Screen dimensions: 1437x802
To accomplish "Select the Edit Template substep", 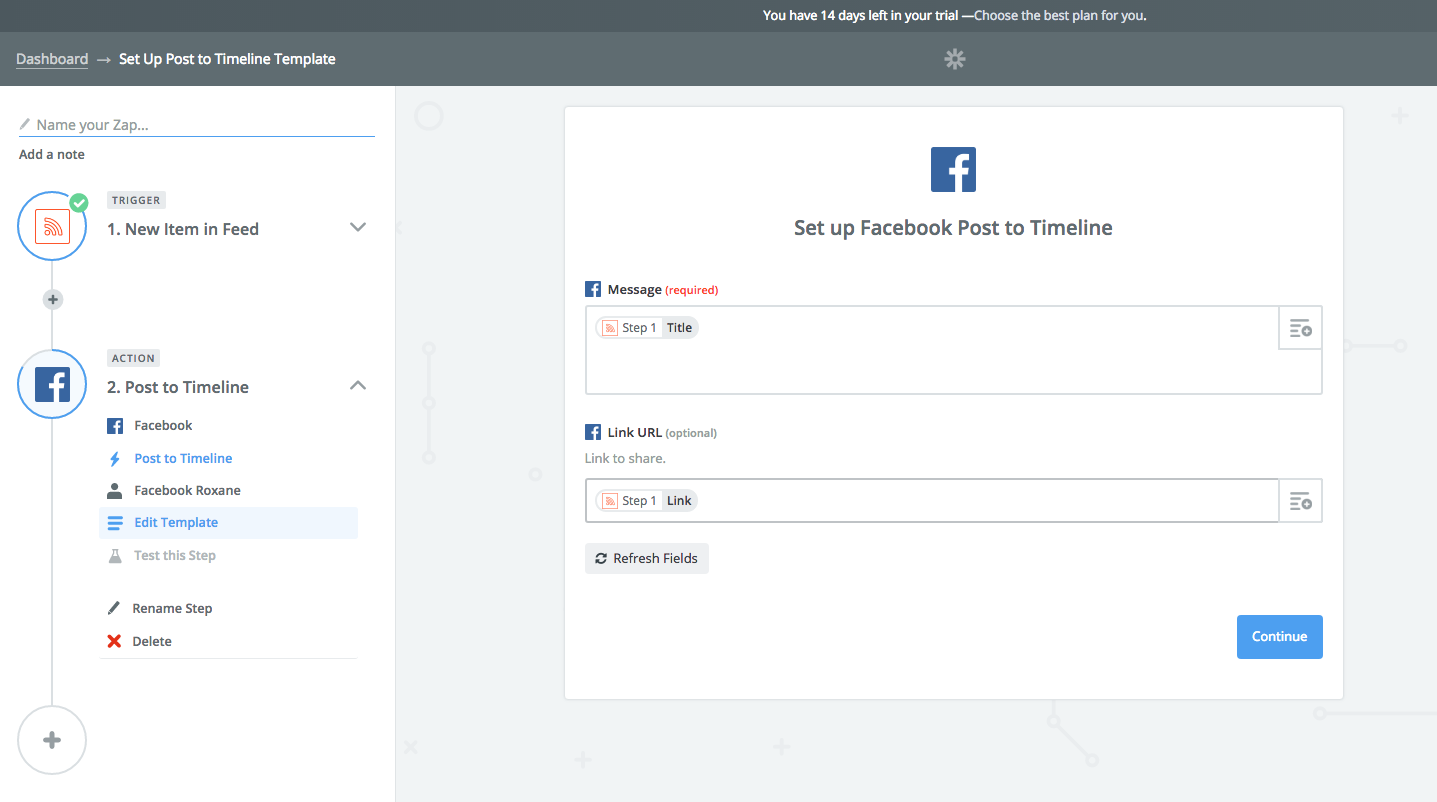I will point(228,523).
